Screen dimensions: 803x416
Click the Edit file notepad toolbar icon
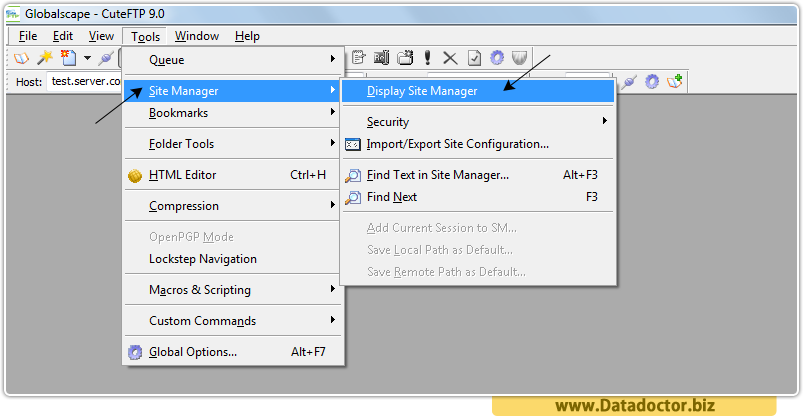pos(358,58)
